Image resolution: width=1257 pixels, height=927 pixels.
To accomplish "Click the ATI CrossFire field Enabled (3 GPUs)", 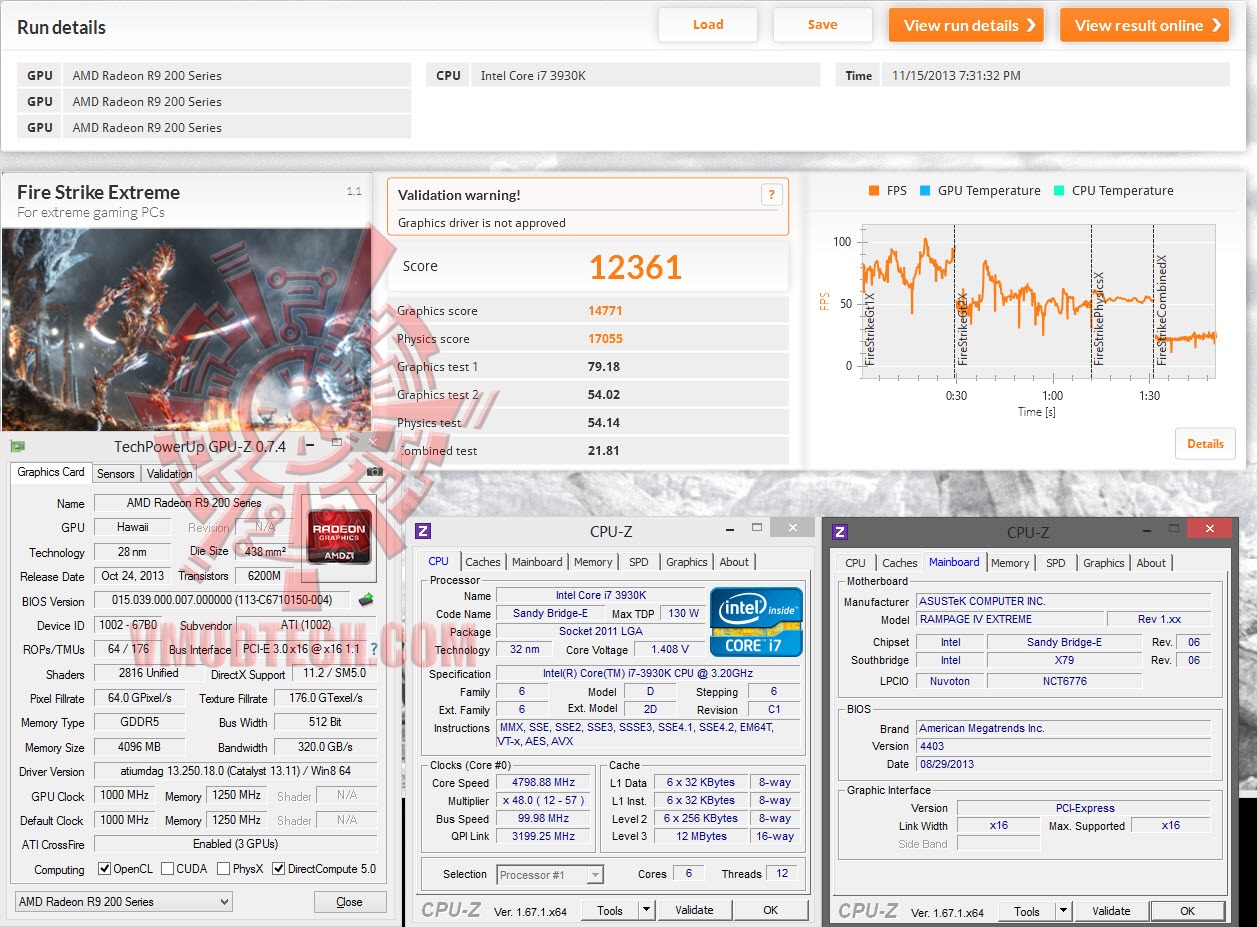I will 235,844.
